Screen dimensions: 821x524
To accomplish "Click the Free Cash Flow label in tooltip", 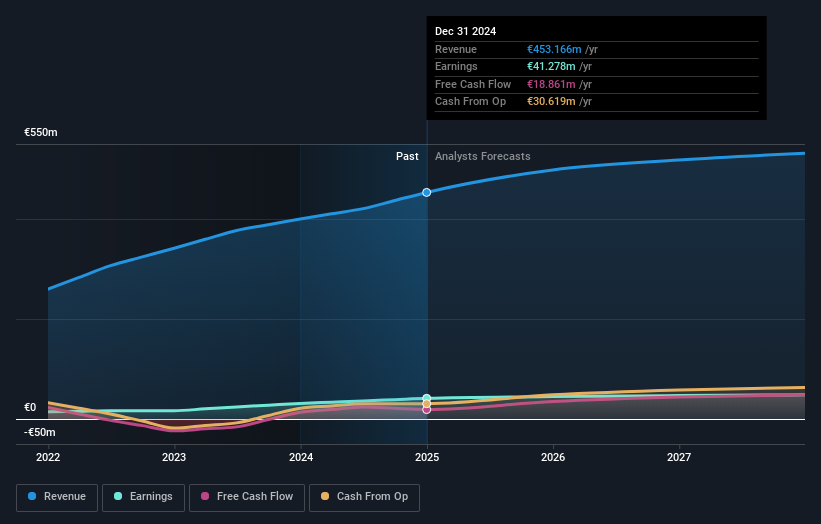I will click(473, 84).
